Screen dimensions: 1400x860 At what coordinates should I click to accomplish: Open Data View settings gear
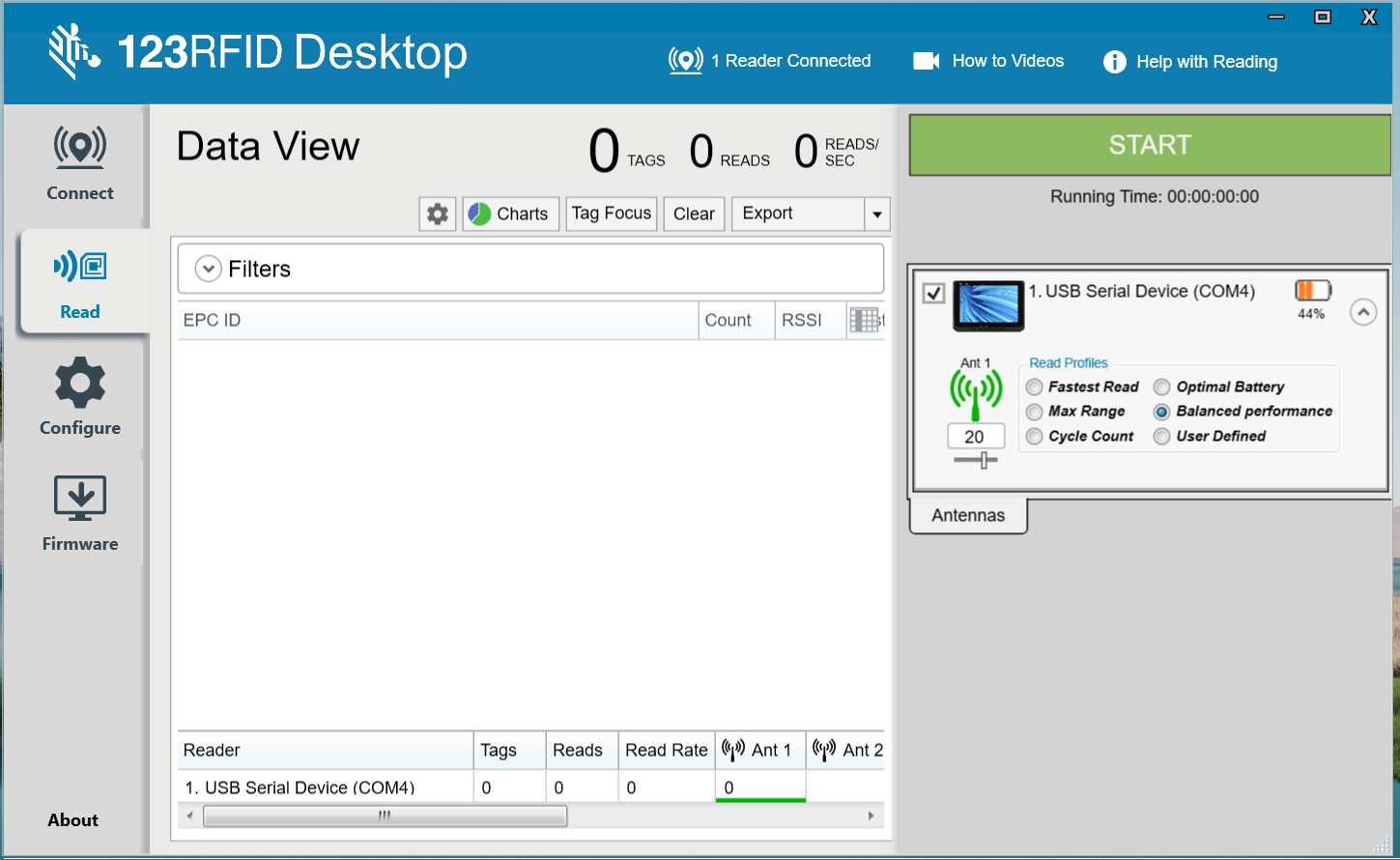(438, 214)
